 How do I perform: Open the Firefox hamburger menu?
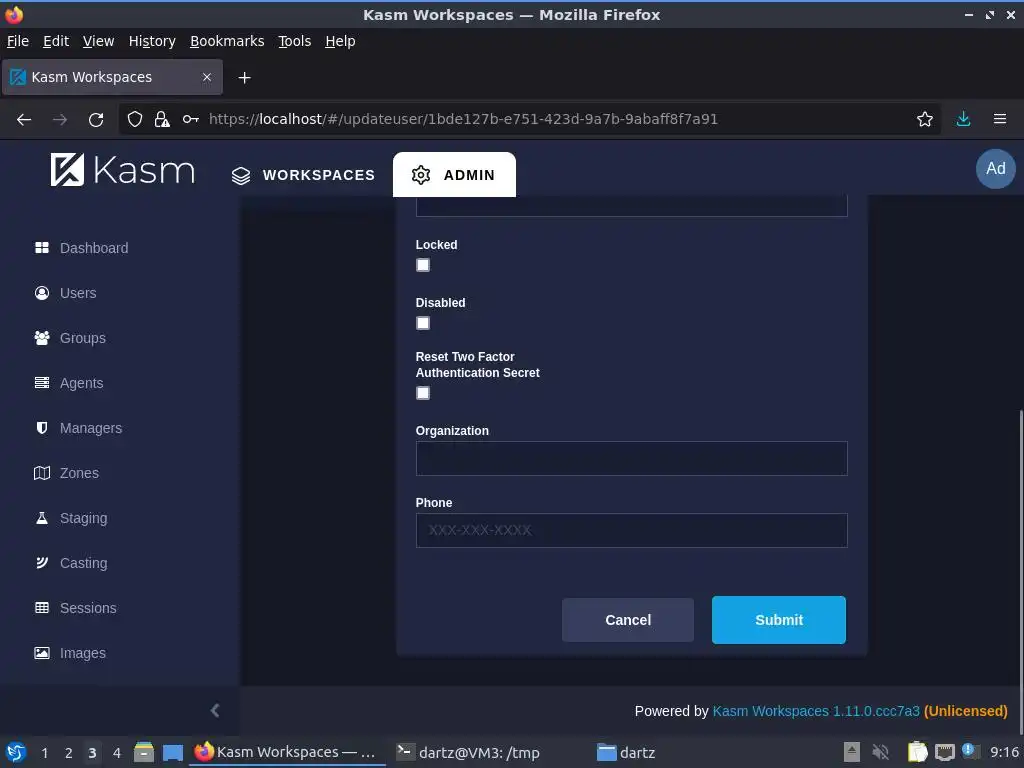(1000, 120)
